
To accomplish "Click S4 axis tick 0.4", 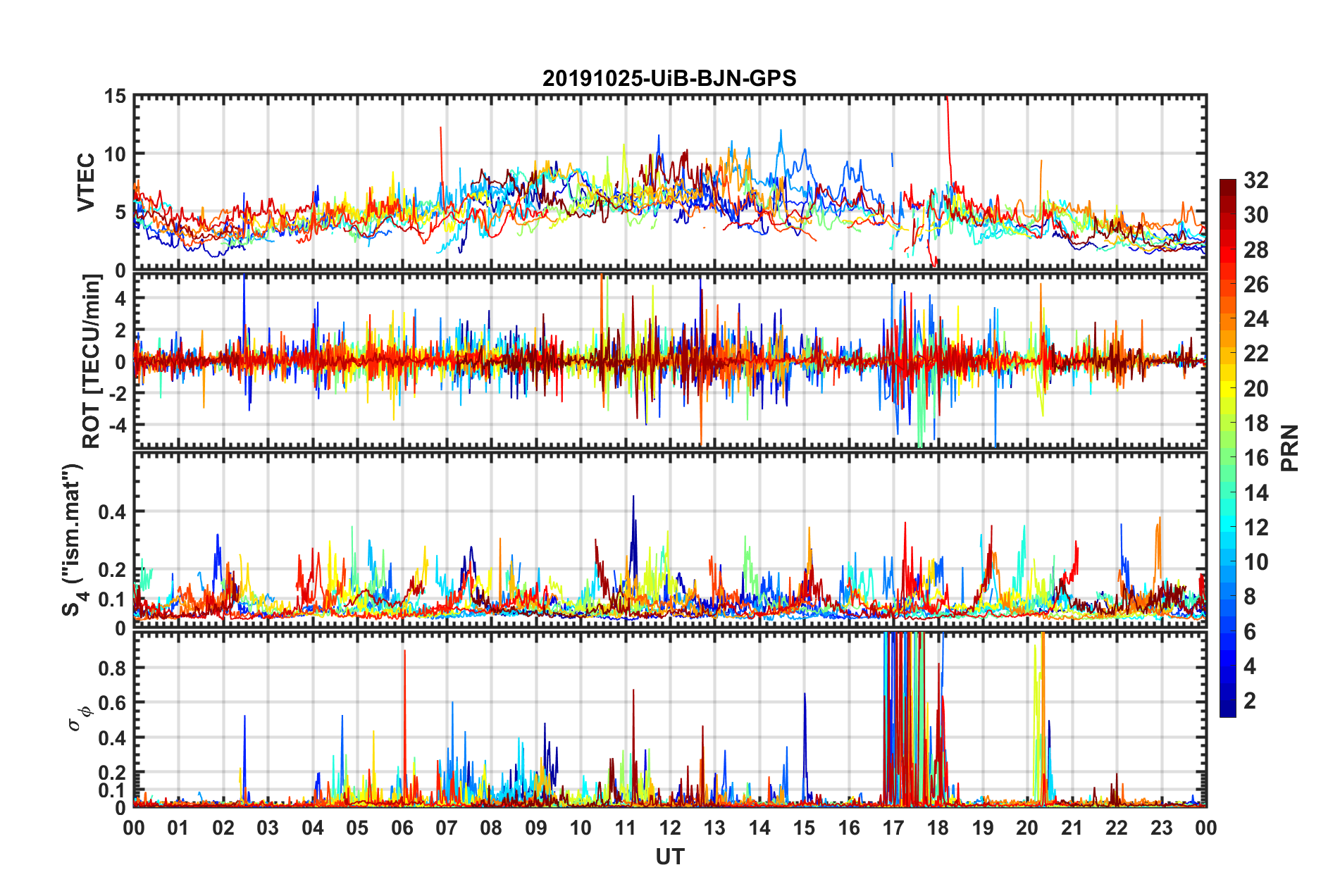I will tap(111, 512).
